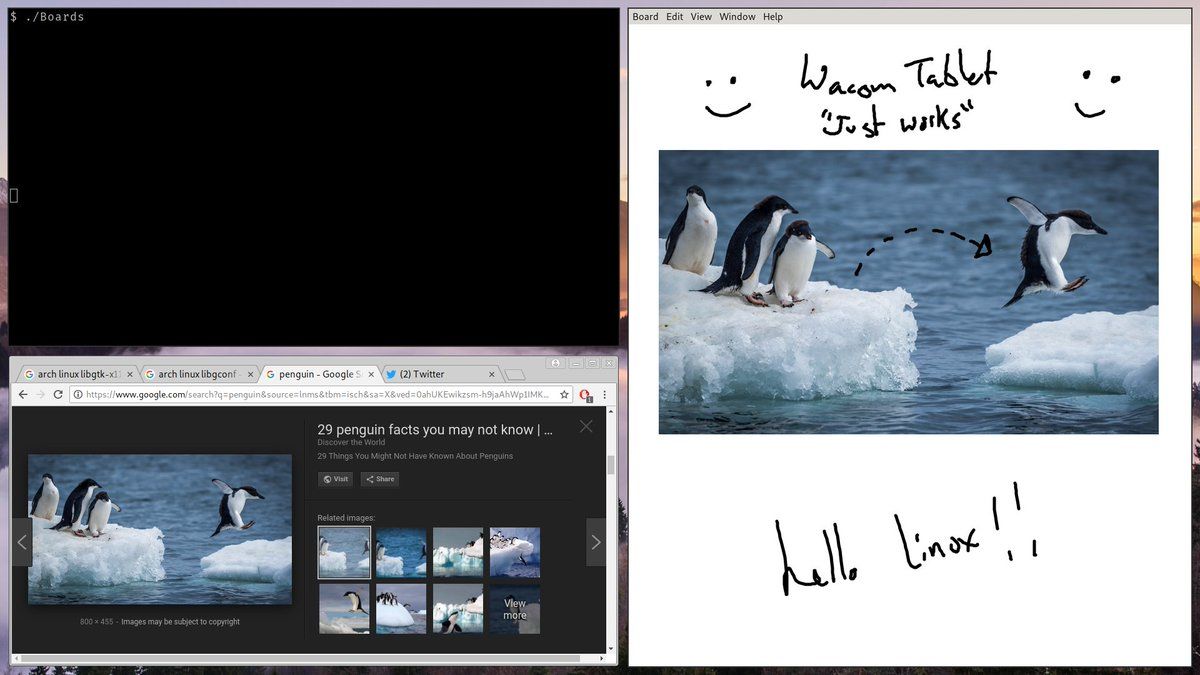Close the Twitter tab
The width and height of the screenshot is (1200, 675).
[x=491, y=375]
